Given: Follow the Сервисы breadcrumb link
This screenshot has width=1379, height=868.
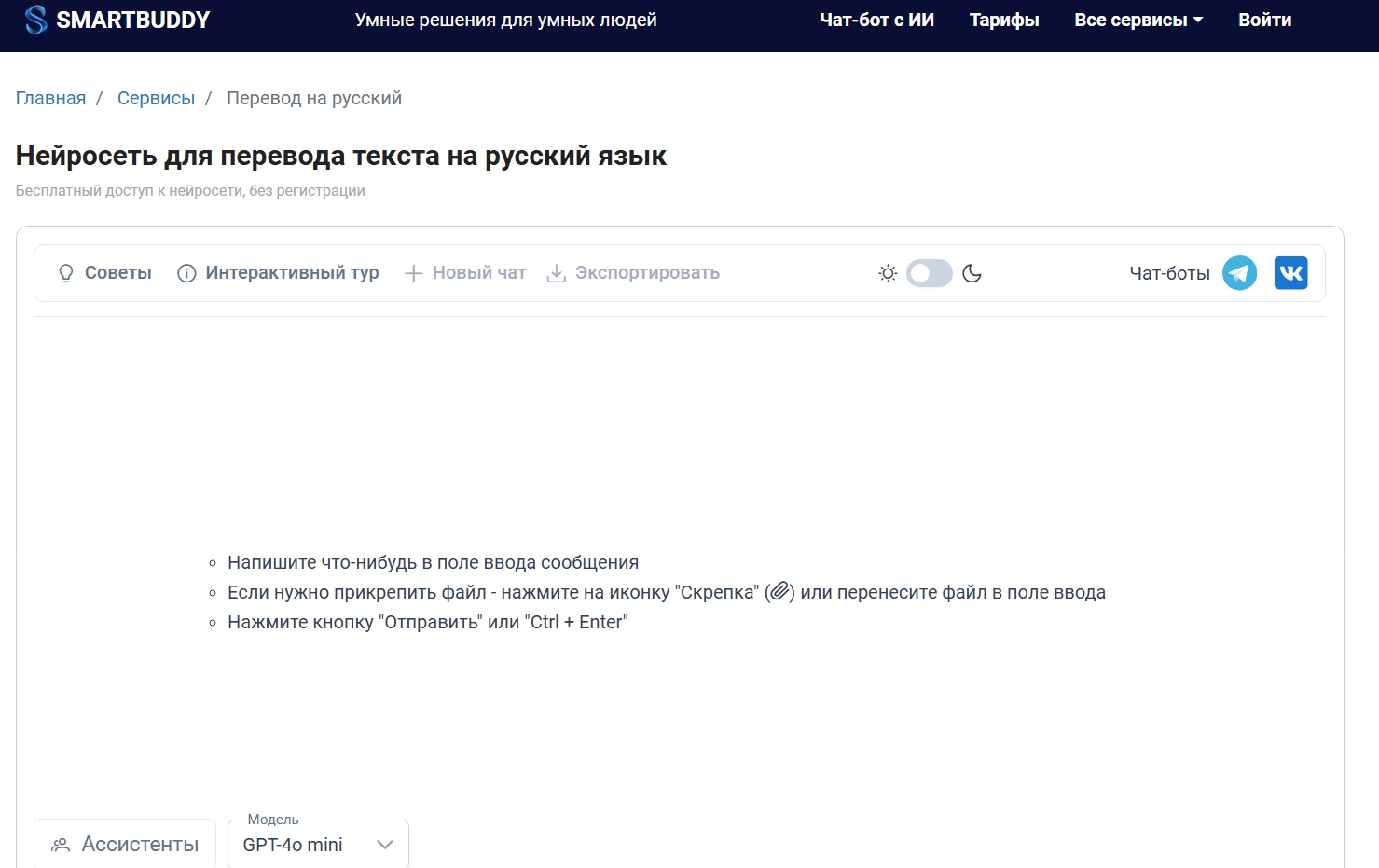Looking at the screenshot, I should (x=156, y=97).
